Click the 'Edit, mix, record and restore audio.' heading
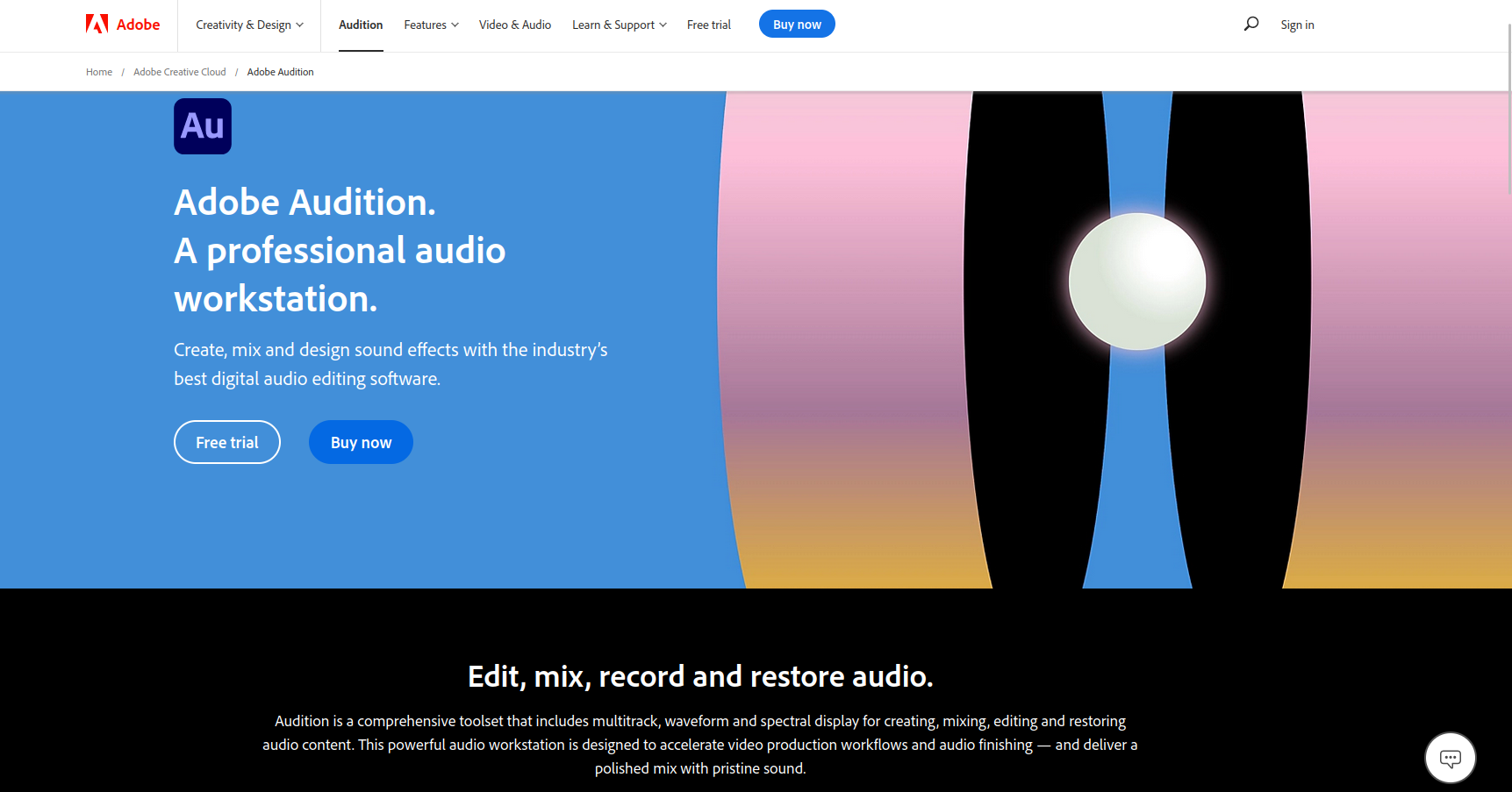 coord(700,676)
